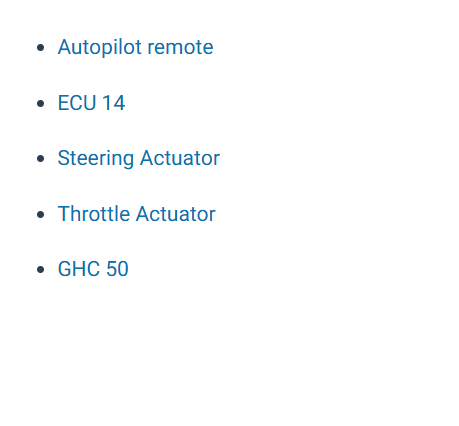
Task: Click the bullet beside Steering Actuator
Action: point(41,159)
